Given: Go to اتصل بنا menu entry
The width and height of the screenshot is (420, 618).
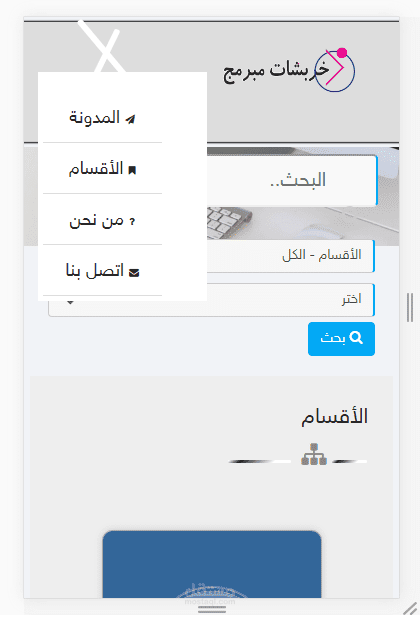Looking at the screenshot, I should (x=102, y=271).
